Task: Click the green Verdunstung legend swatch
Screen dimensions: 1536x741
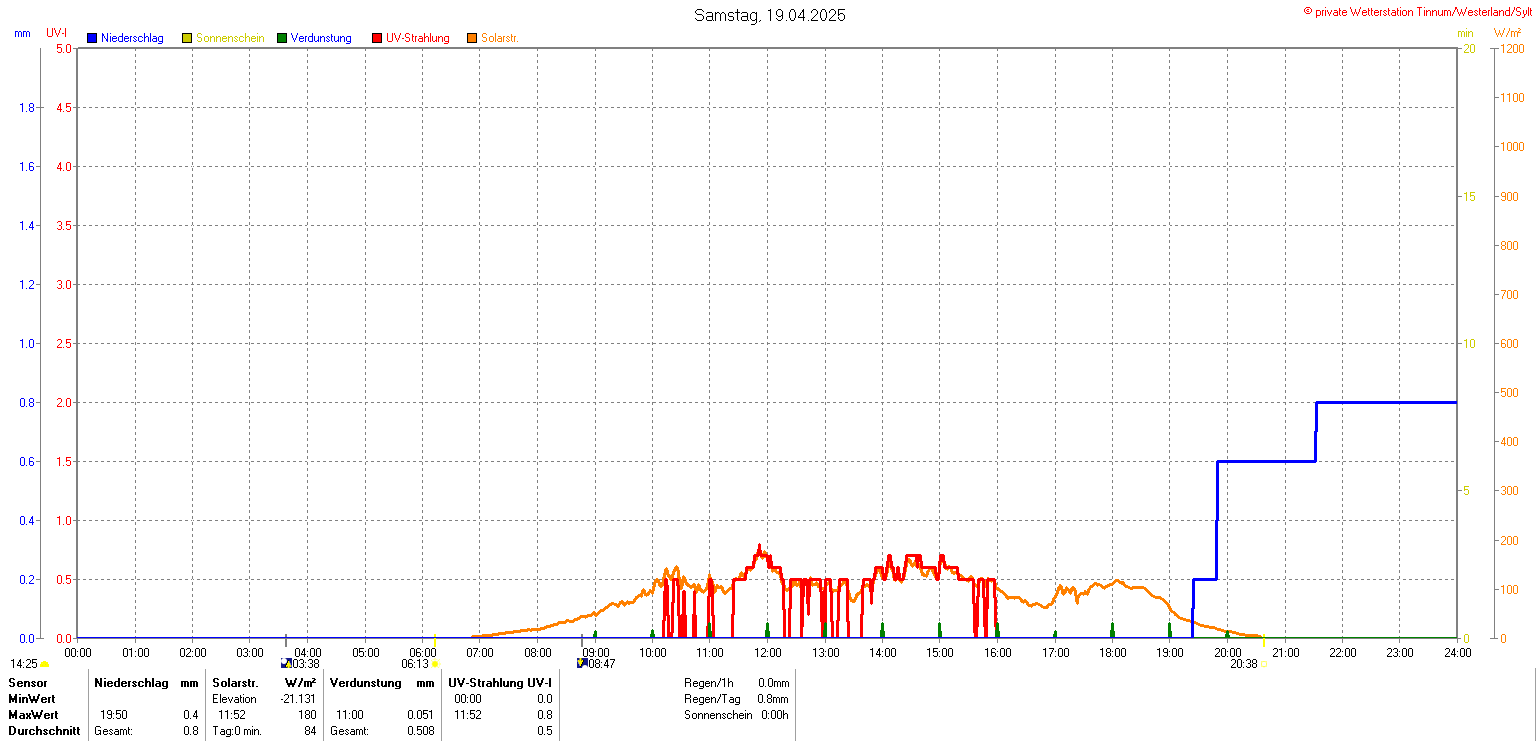Action: coord(282,38)
